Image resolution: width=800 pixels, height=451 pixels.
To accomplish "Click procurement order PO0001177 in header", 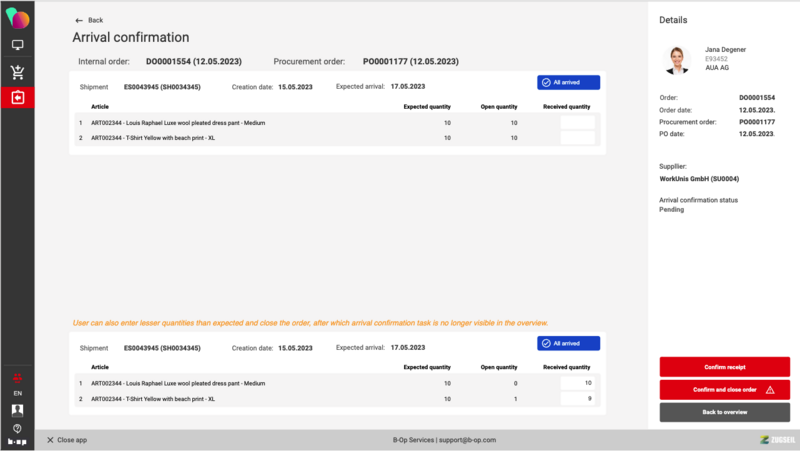I will 411,62.
